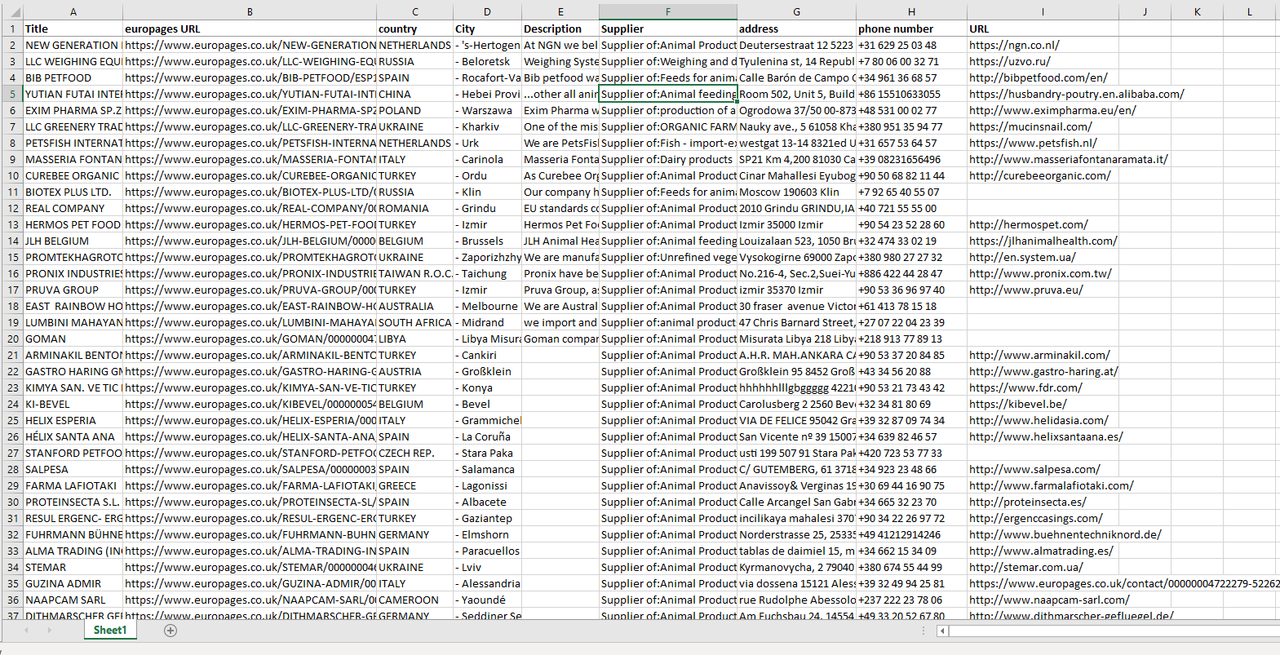Select cell 'NEW GENERATION' in Title column
1280x655 pixels.
pos(73,45)
